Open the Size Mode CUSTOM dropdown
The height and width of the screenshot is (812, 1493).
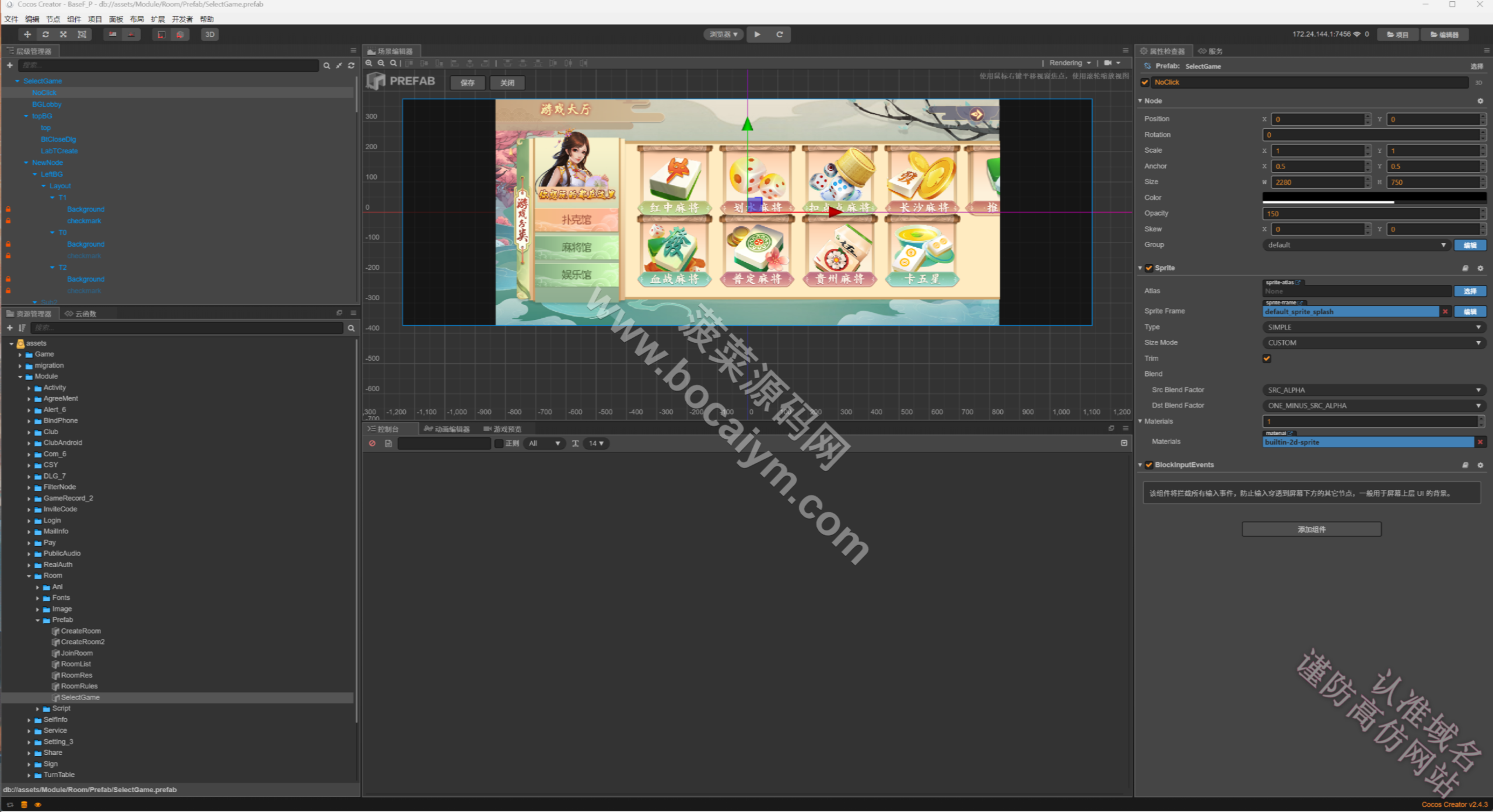click(x=1373, y=343)
